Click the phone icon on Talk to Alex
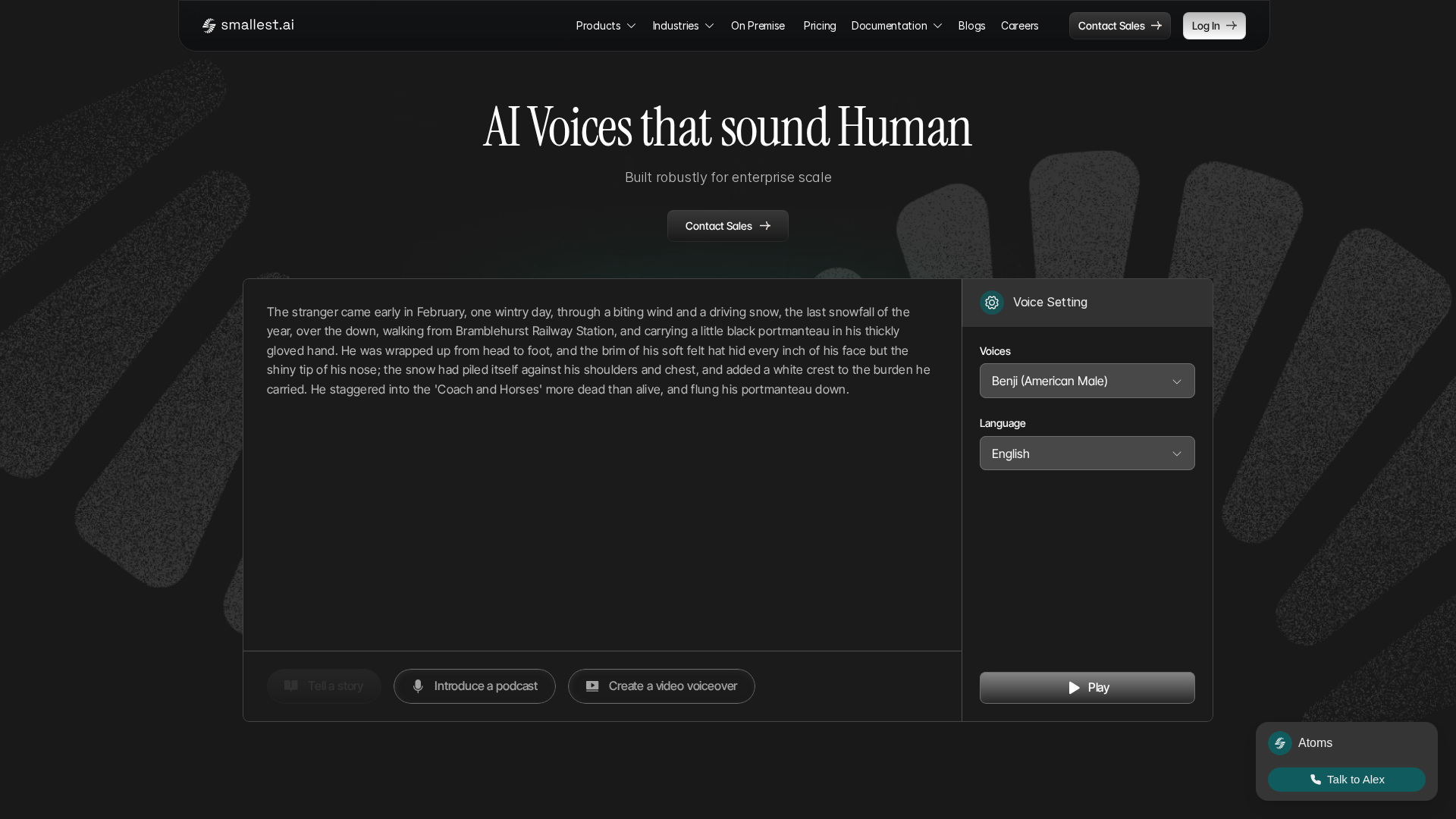Screen dimensions: 1456x819 click(1316, 780)
